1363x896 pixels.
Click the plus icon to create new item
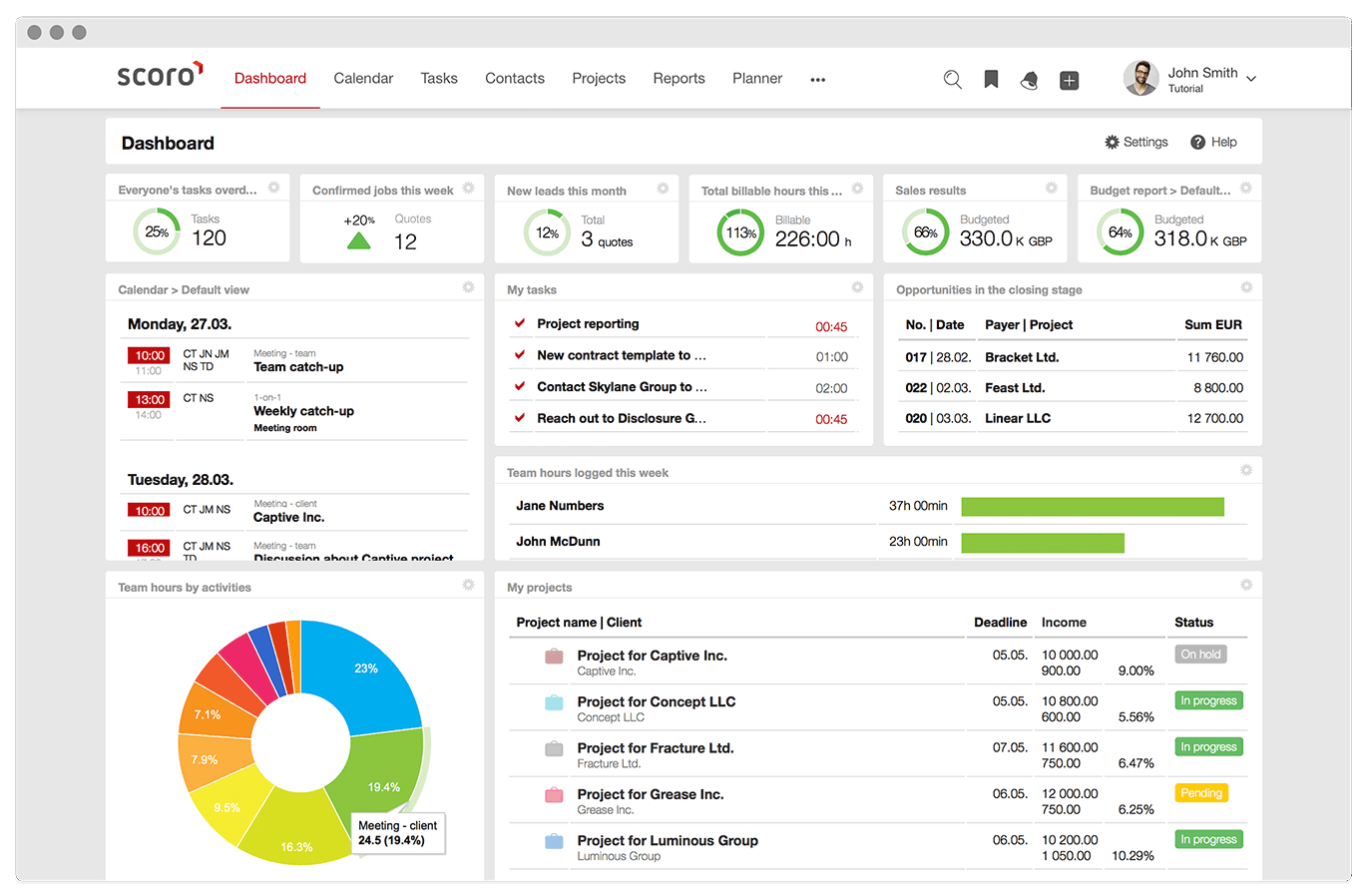[x=1069, y=79]
